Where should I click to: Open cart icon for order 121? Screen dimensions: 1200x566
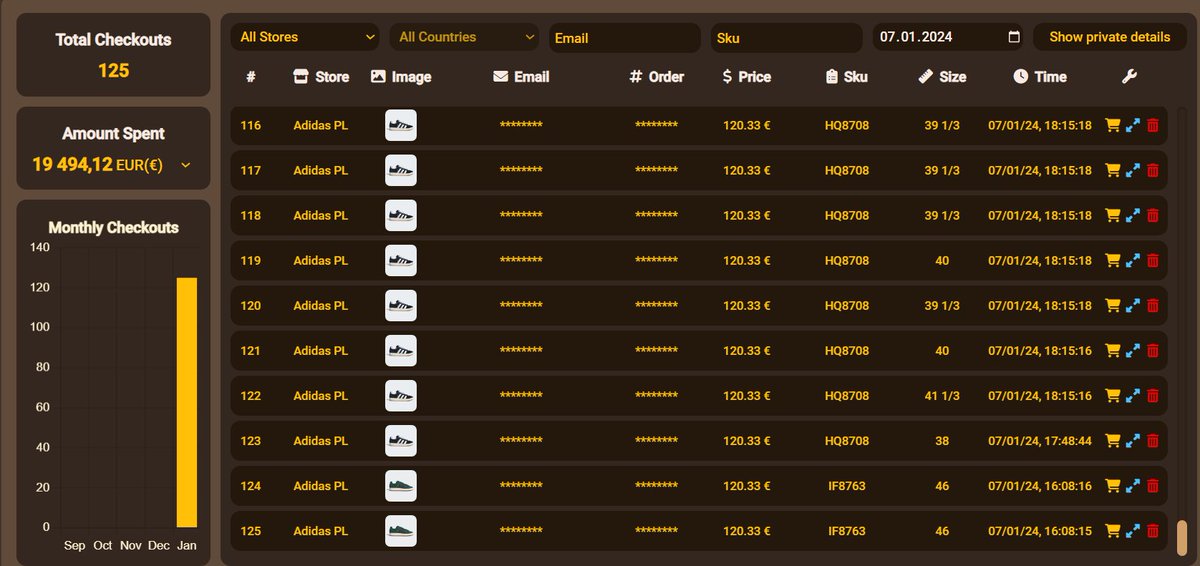(1112, 350)
